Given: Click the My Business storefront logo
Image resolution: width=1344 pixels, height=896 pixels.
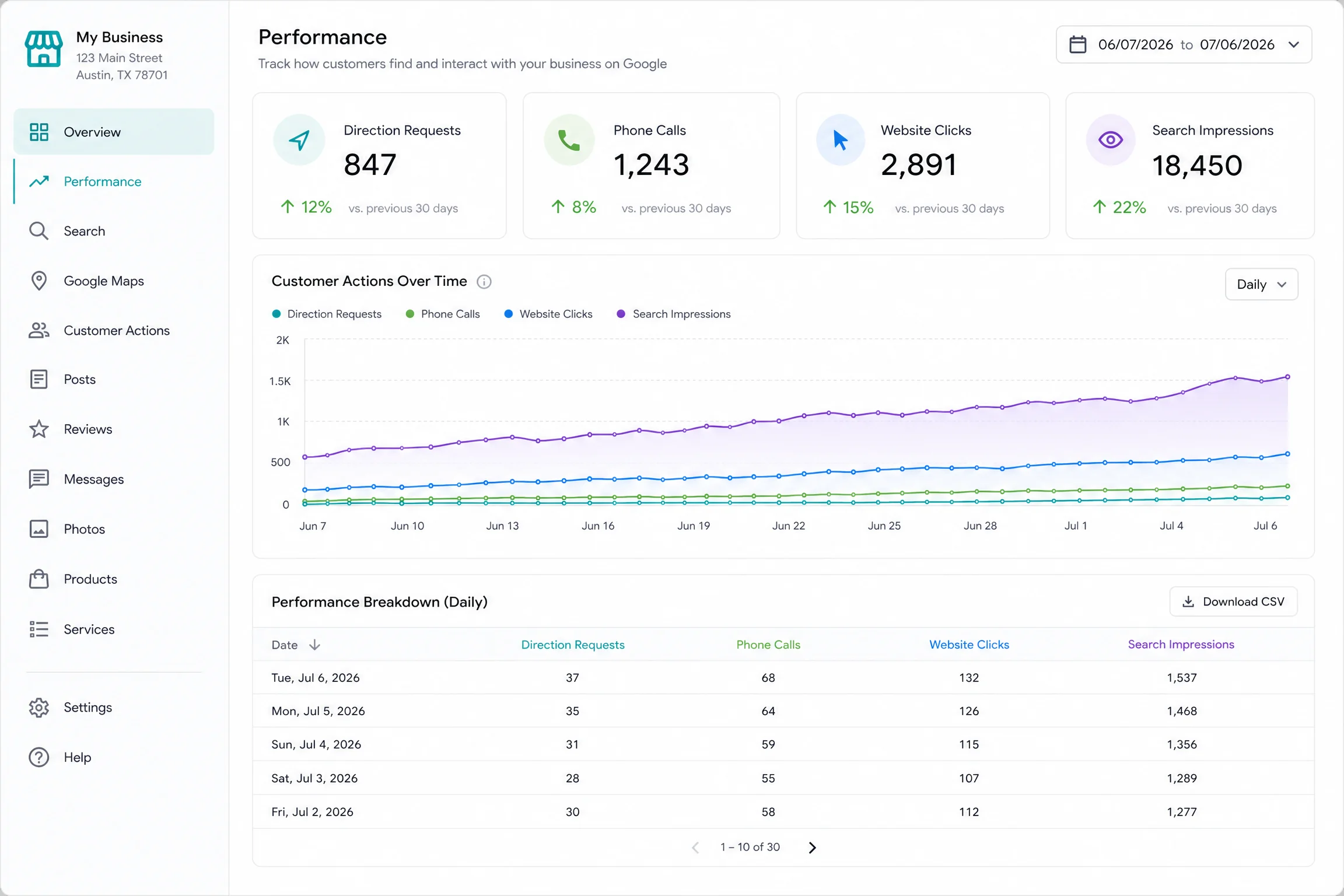Looking at the screenshot, I should pos(44,49).
